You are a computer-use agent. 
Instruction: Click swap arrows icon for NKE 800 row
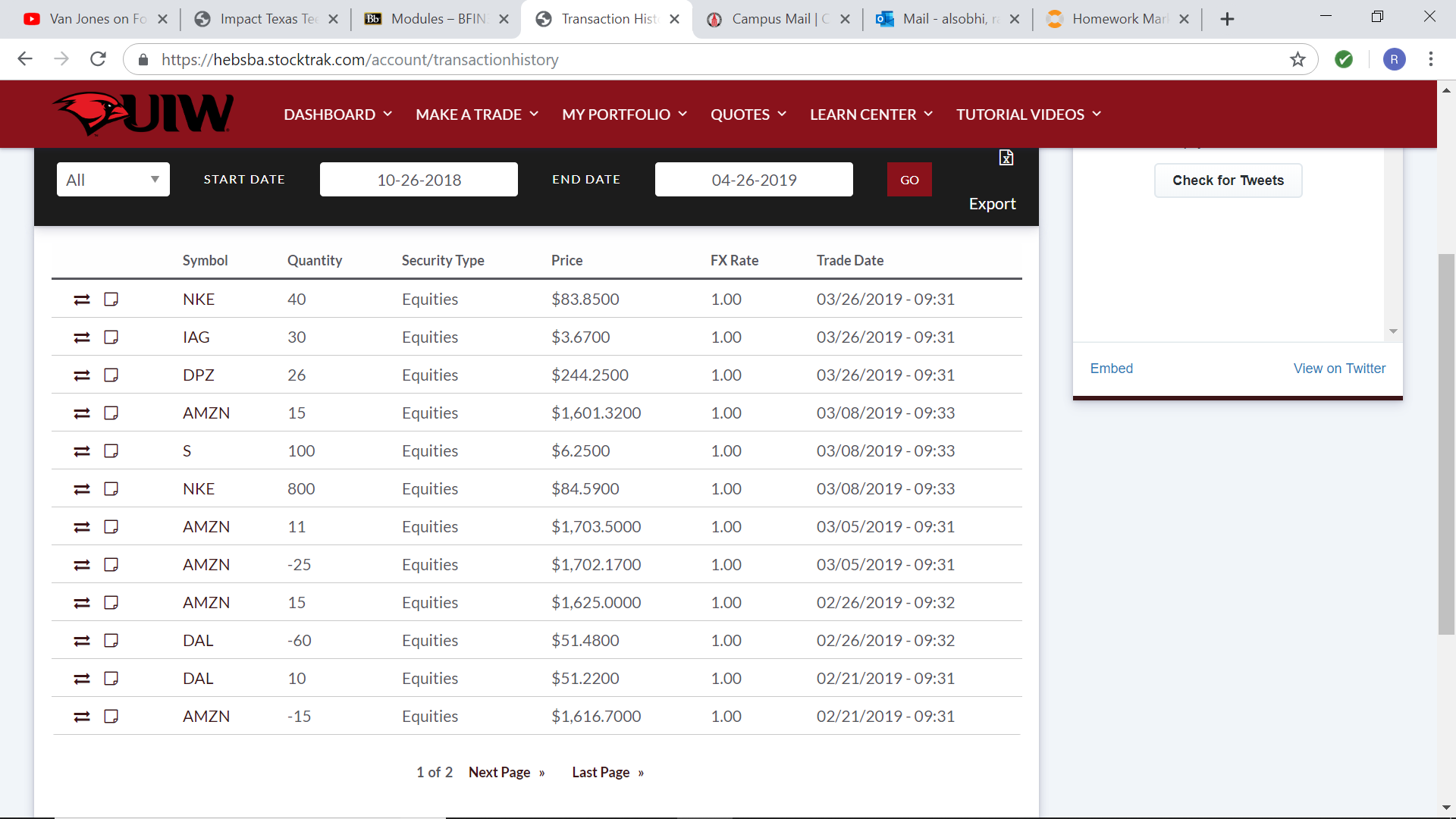82,489
